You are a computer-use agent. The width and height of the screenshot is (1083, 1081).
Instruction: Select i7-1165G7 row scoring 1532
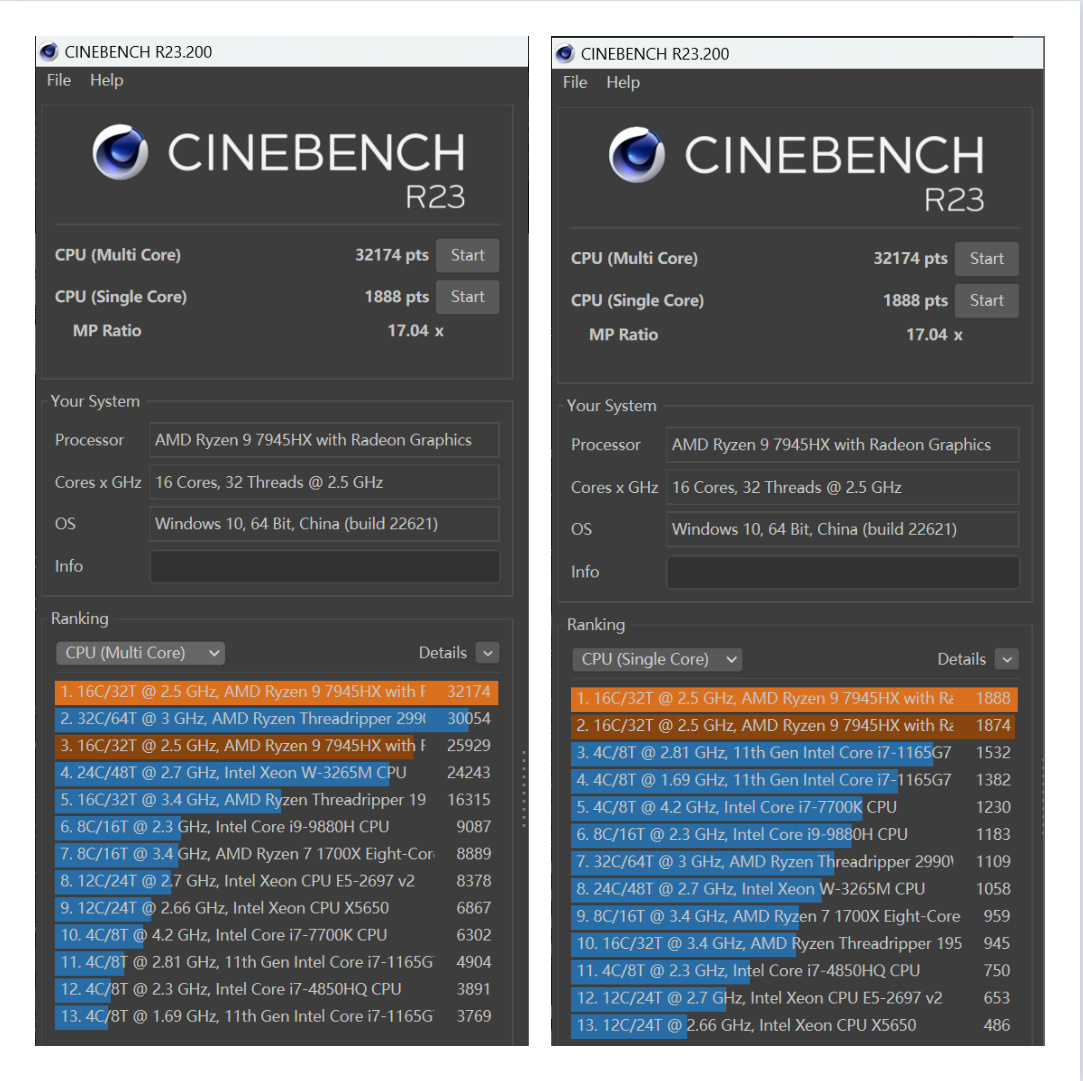pos(794,753)
